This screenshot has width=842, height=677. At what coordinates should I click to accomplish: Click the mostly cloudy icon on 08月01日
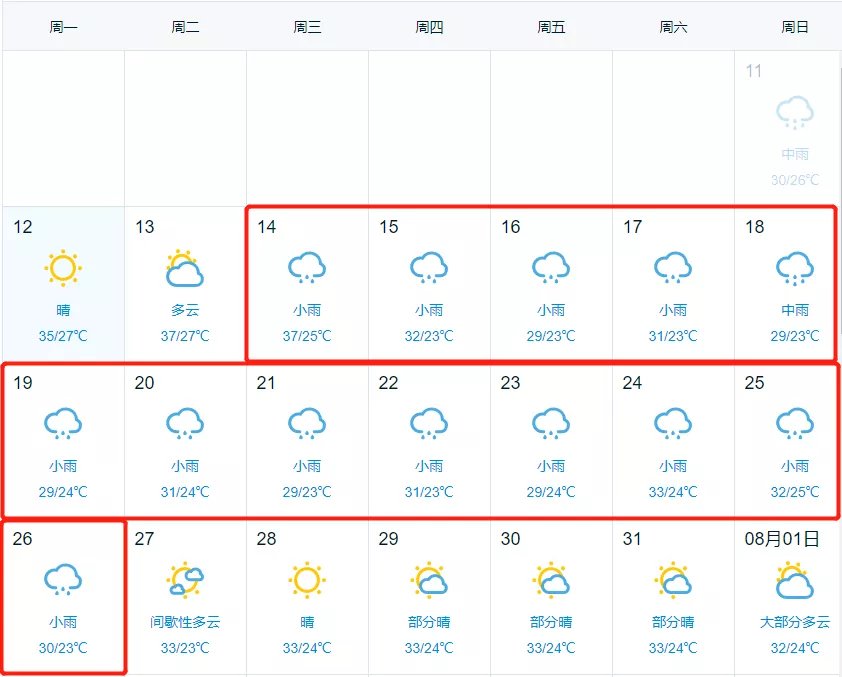coord(795,580)
